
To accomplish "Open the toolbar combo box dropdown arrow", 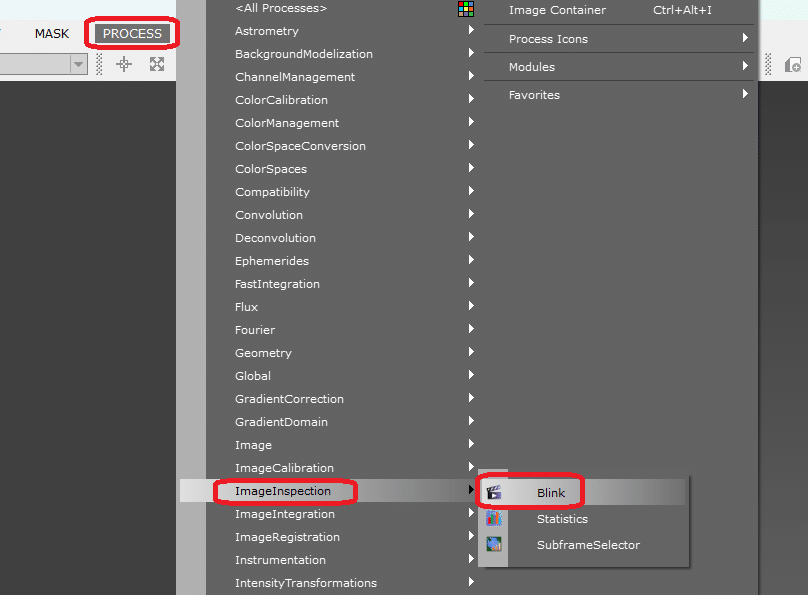I will [x=78, y=64].
